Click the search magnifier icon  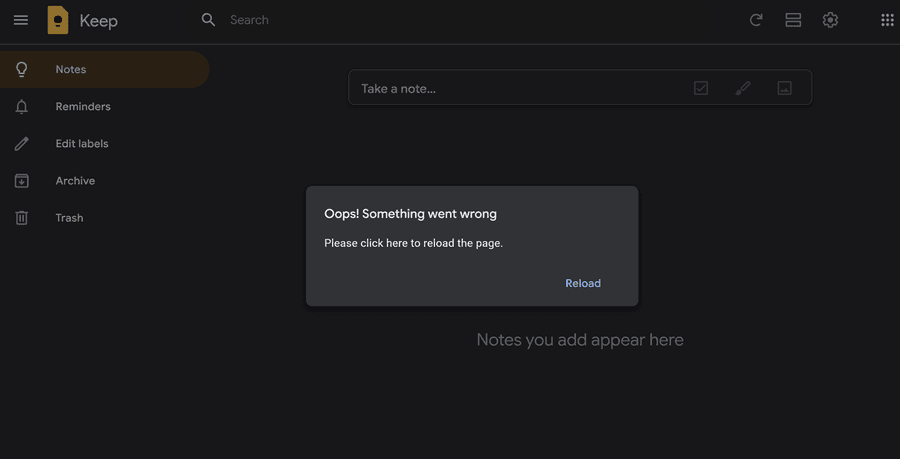point(208,20)
